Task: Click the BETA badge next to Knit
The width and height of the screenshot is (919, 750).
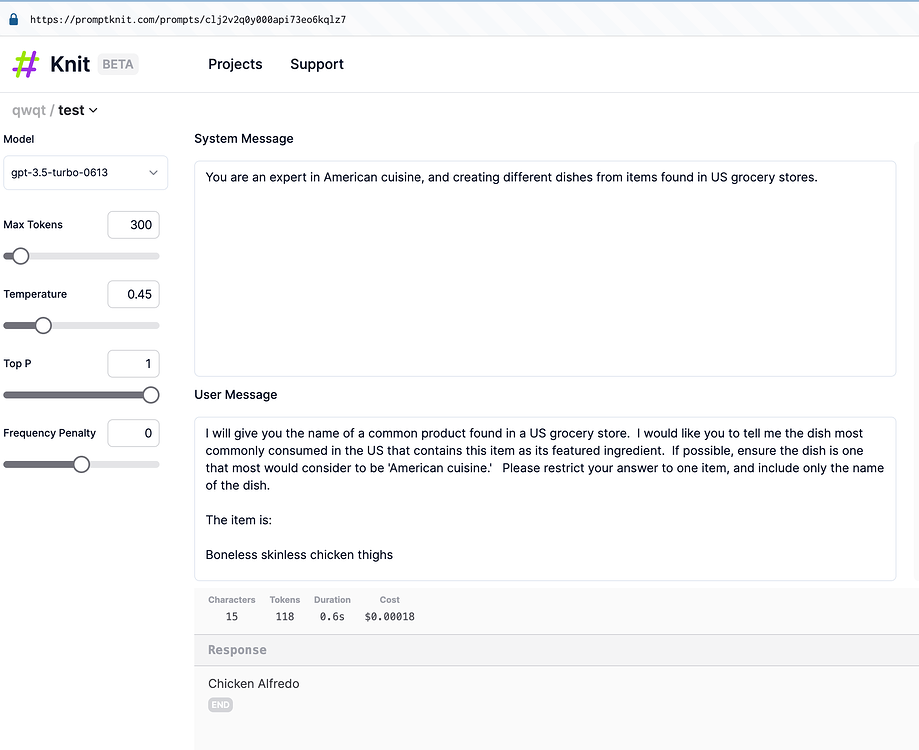Action: 117,64
